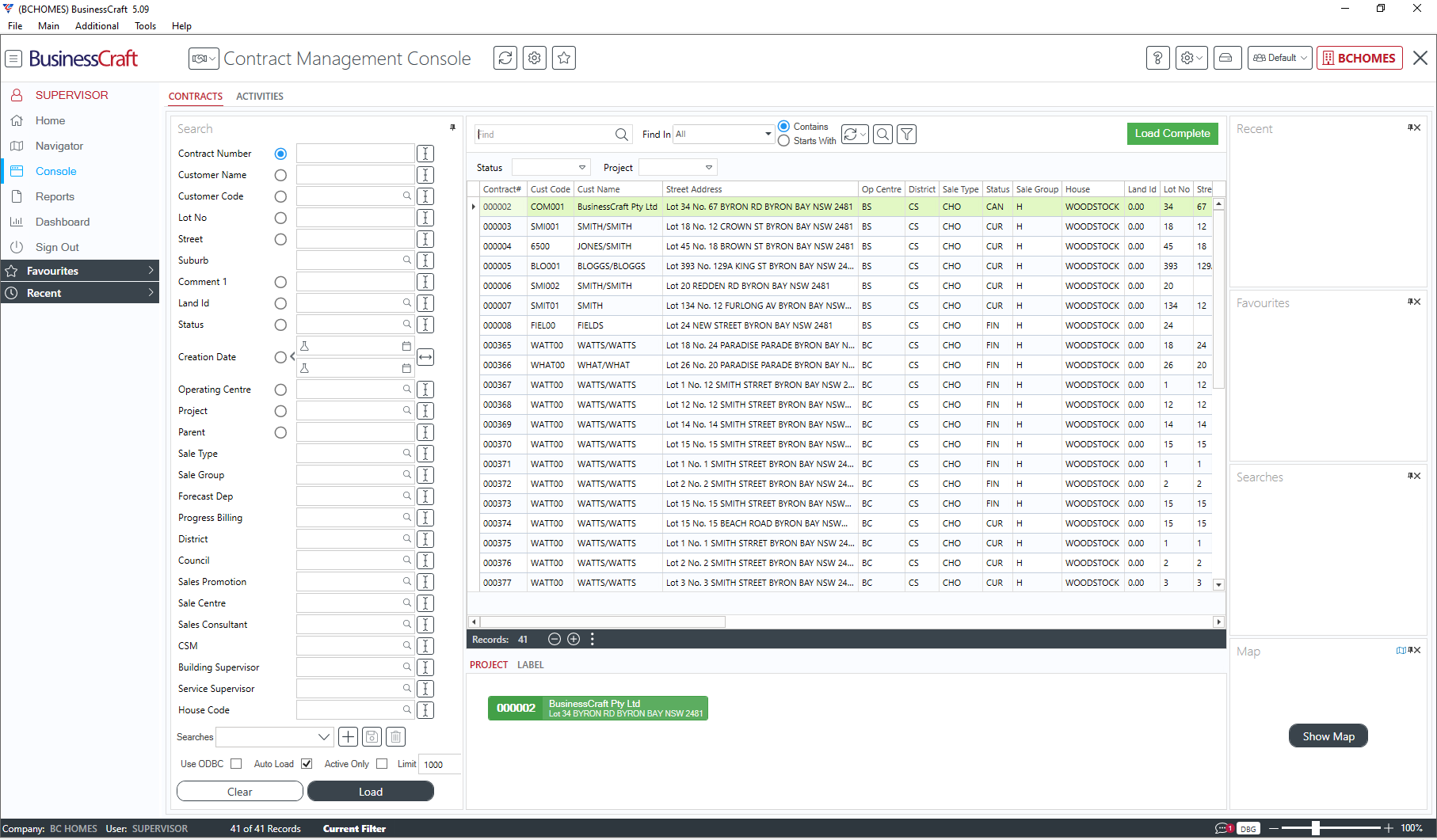Screen dimensions: 1437x840
Task: Open the notifications chat icon in status bar
Action: coord(1223,829)
